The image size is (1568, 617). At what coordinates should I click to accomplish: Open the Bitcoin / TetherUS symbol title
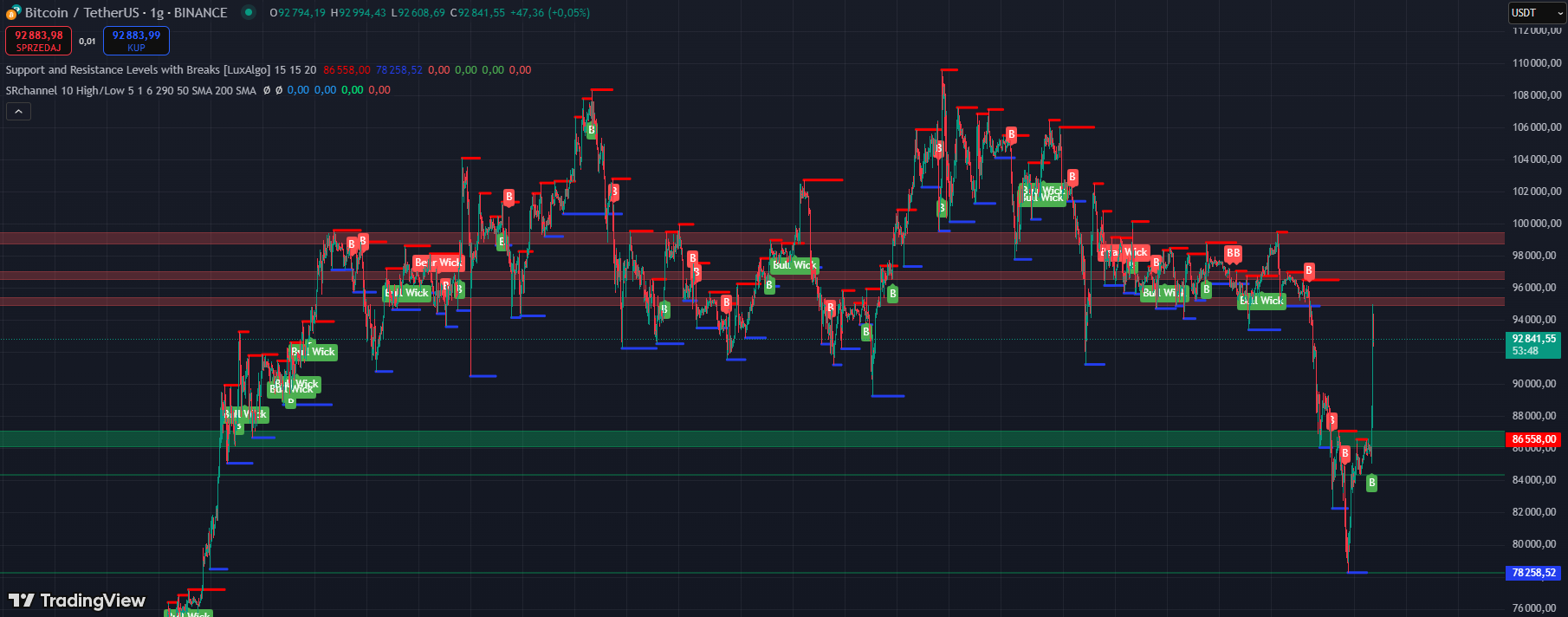[x=126, y=13]
